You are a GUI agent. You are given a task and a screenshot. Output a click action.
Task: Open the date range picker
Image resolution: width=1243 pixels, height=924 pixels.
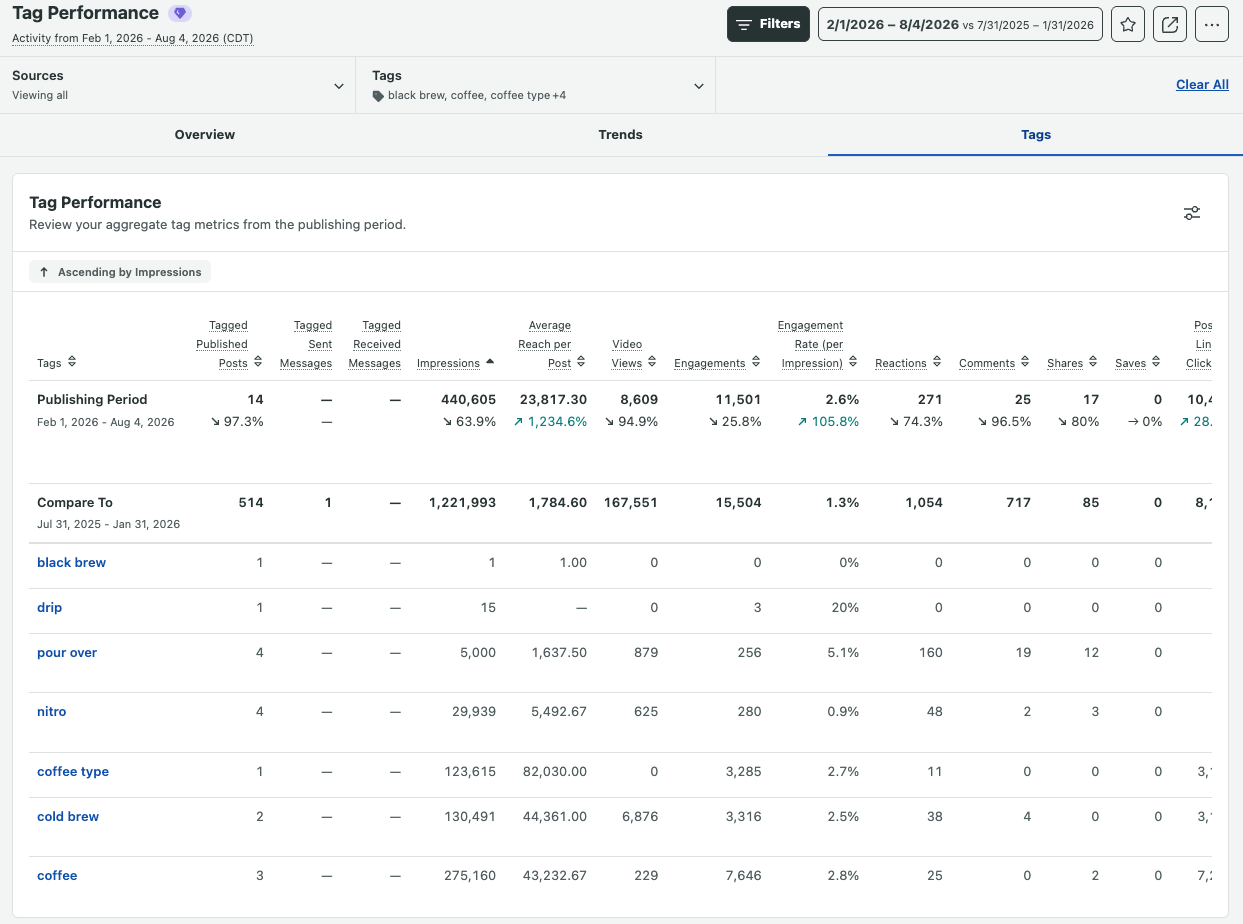click(x=960, y=24)
